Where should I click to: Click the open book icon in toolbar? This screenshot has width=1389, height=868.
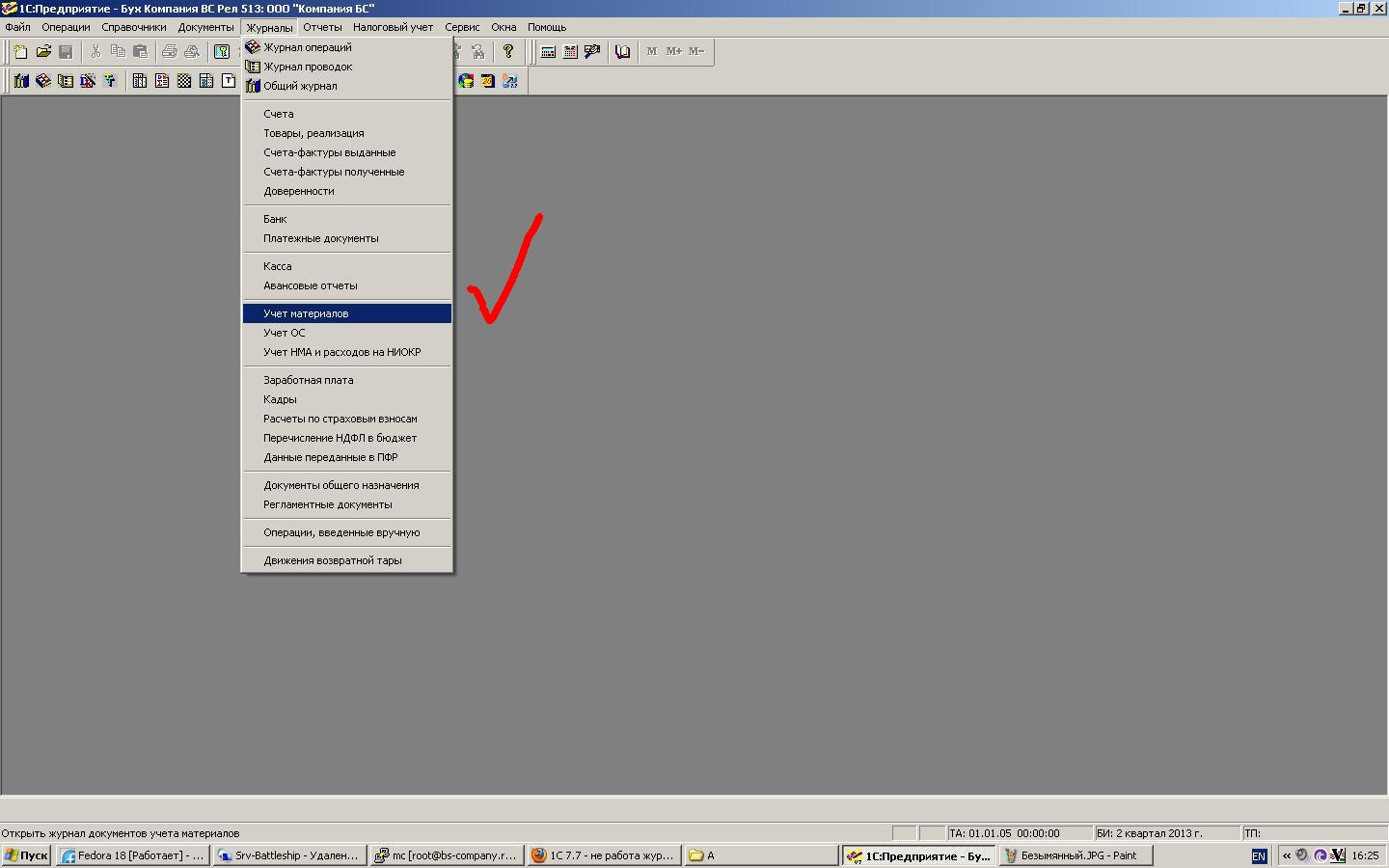622,52
